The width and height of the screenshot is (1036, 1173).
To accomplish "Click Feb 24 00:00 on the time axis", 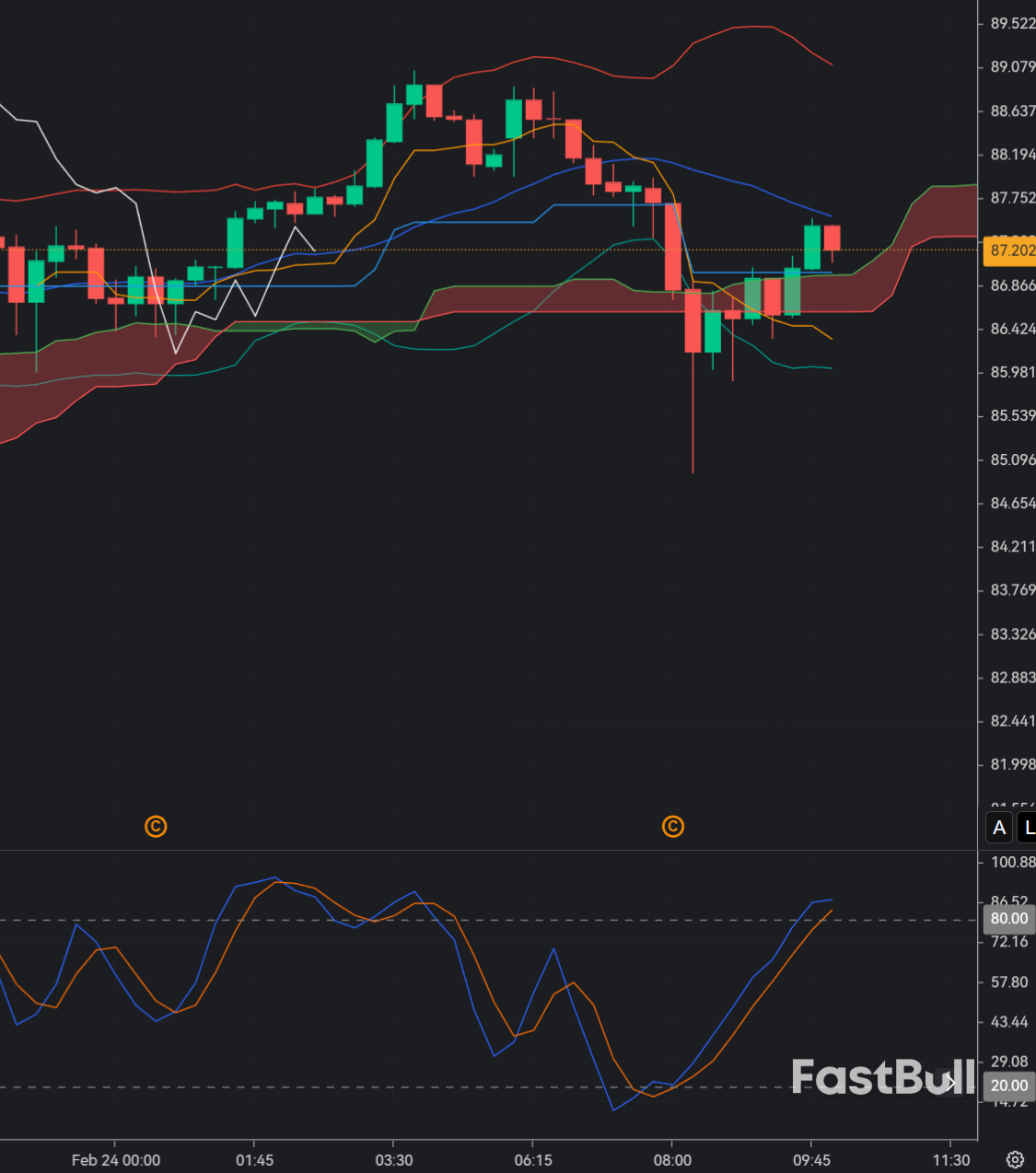I will pyautogui.click(x=116, y=1160).
